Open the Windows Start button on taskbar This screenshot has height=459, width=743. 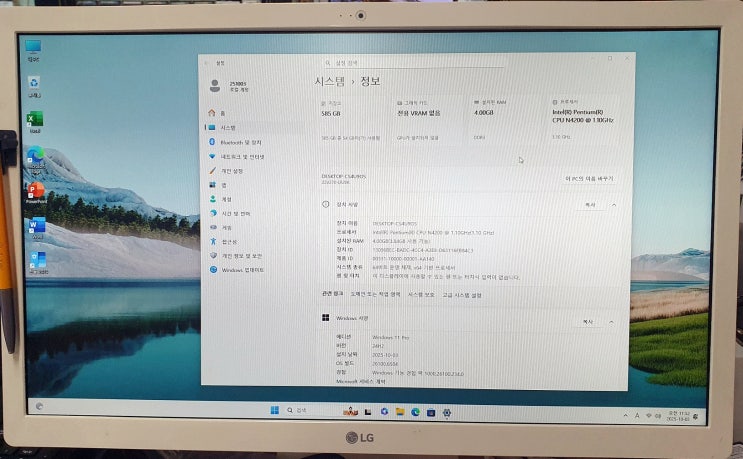(274, 410)
